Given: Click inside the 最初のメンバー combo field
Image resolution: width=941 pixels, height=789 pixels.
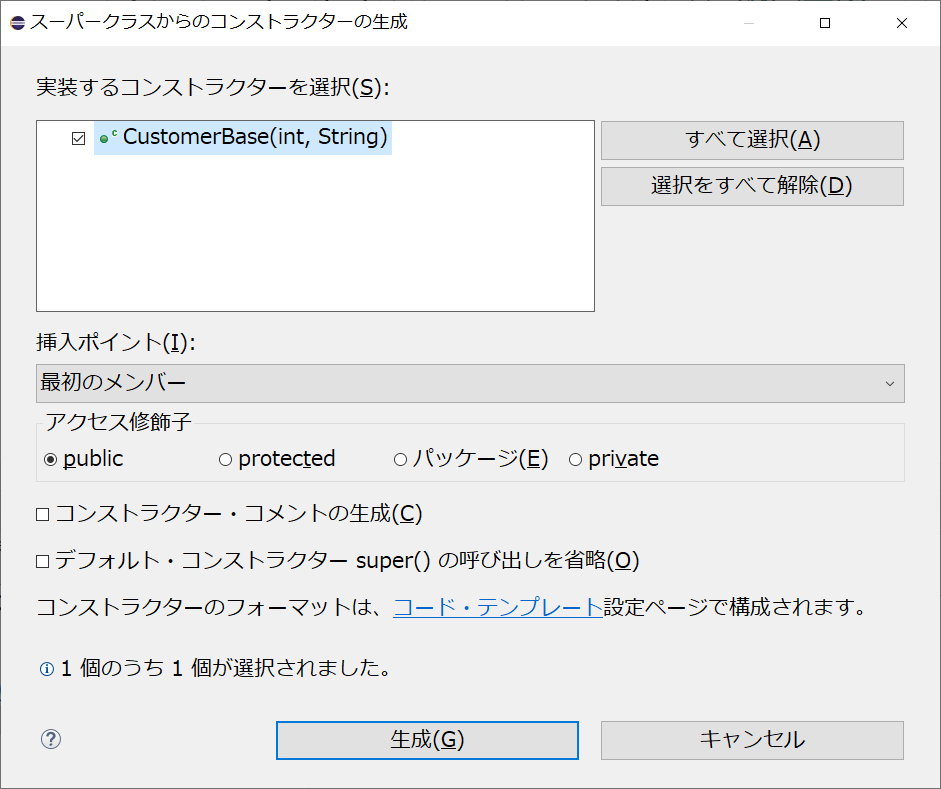Looking at the screenshot, I should (x=300, y=383).
